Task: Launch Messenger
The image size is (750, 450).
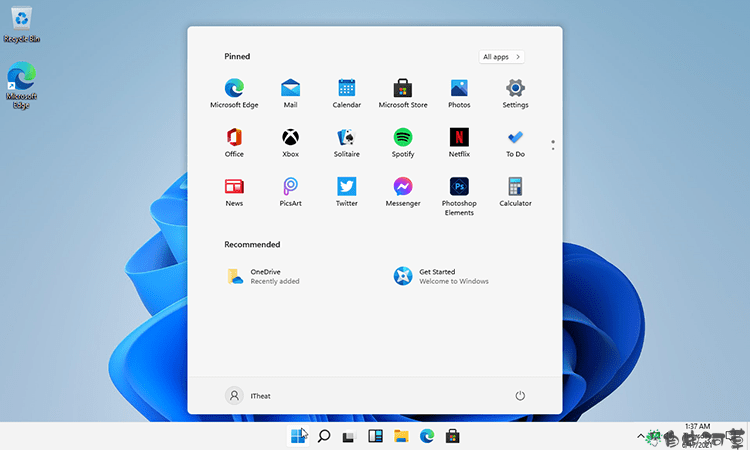Action: [x=403, y=192]
